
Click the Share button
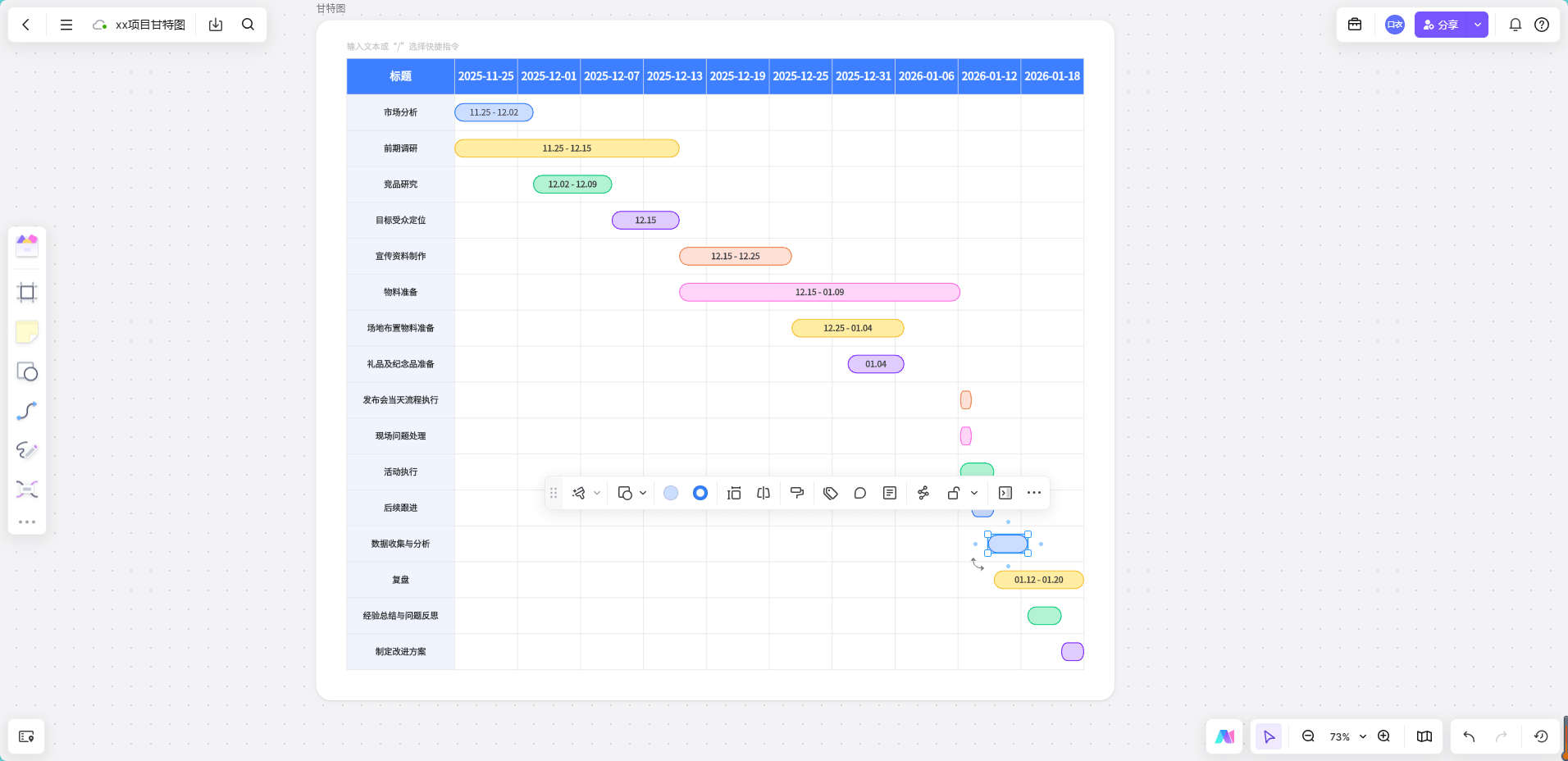[x=1441, y=25]
